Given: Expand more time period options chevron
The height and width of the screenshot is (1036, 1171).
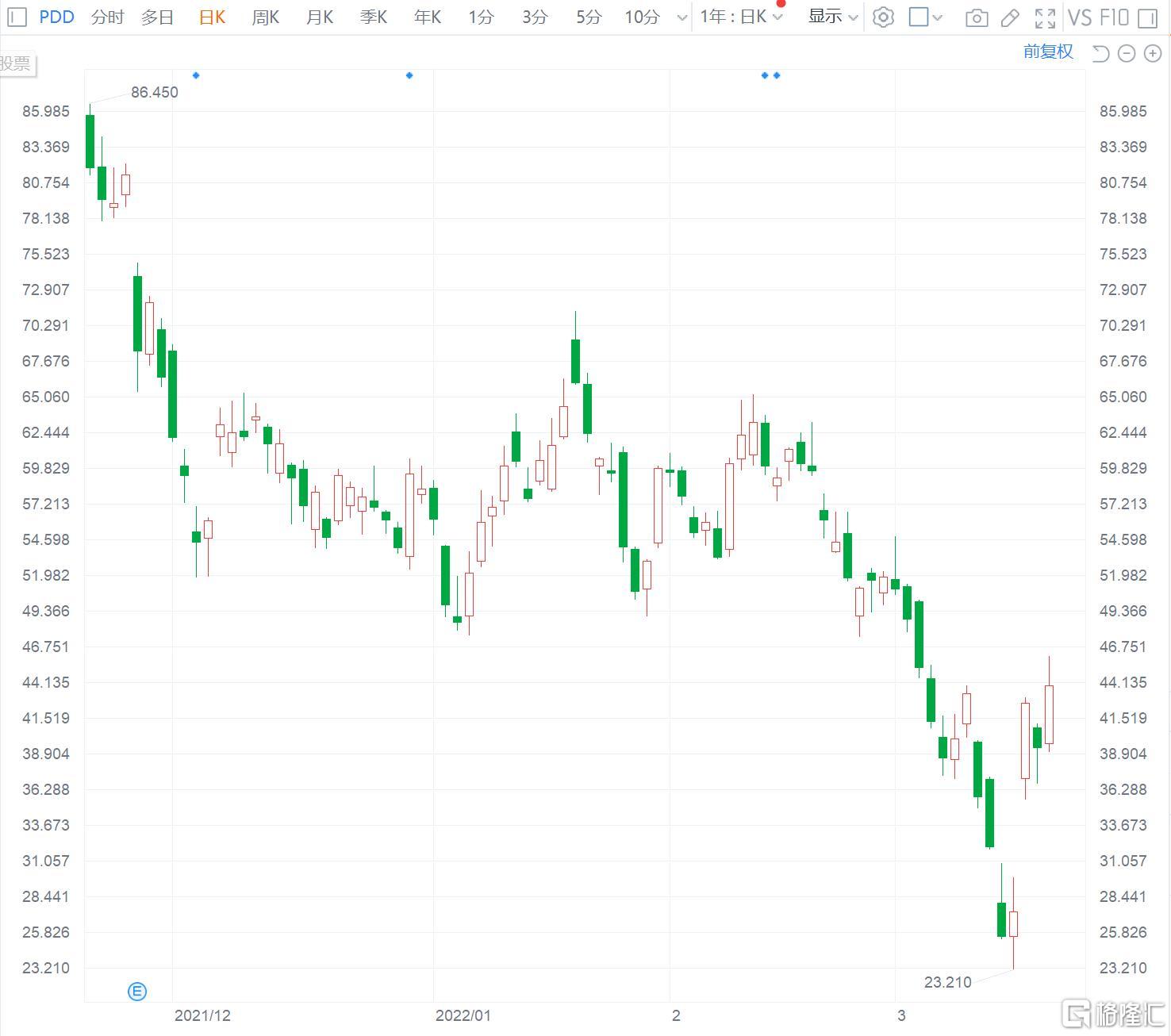Looking at the screenshot, I should (x=681, y=17).
